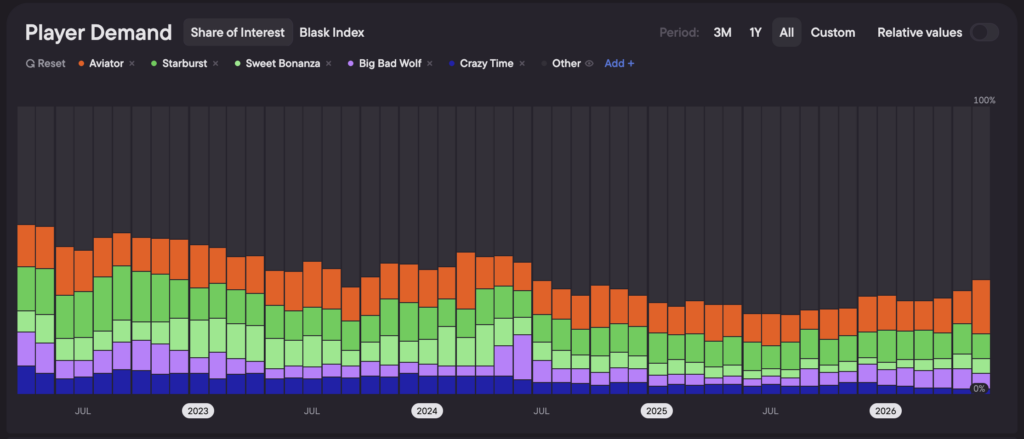
Task: Click the Crazy Time blue legend dot
Action: click(452, 63)
